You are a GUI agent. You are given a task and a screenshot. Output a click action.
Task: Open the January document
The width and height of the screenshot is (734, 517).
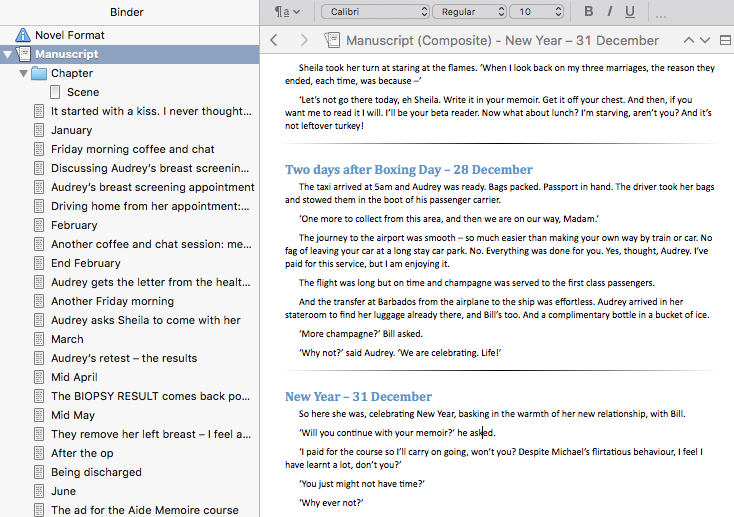click(72, 130)
